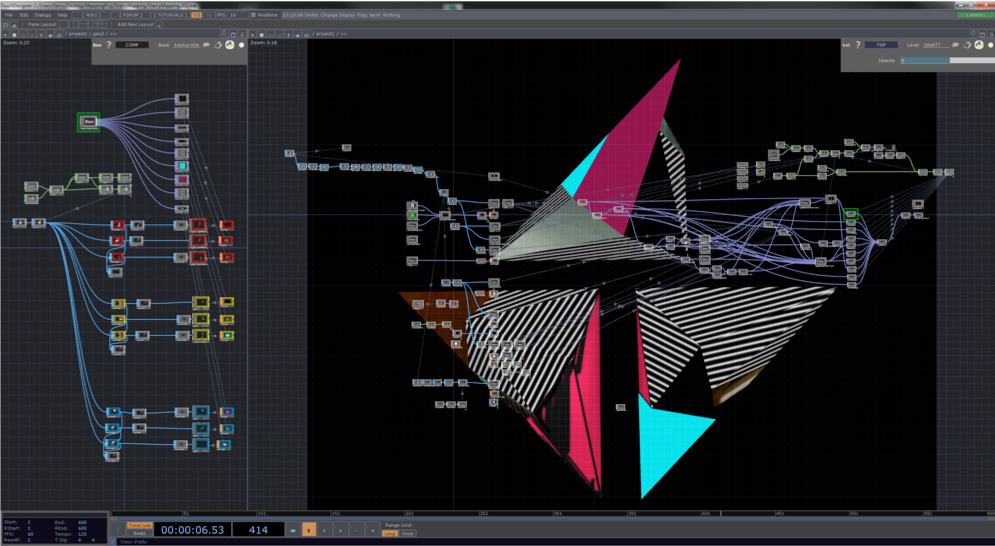This screenshot has width=995, height=546.
Task: Open the Dialogs menu
Action: pos(43,15)
